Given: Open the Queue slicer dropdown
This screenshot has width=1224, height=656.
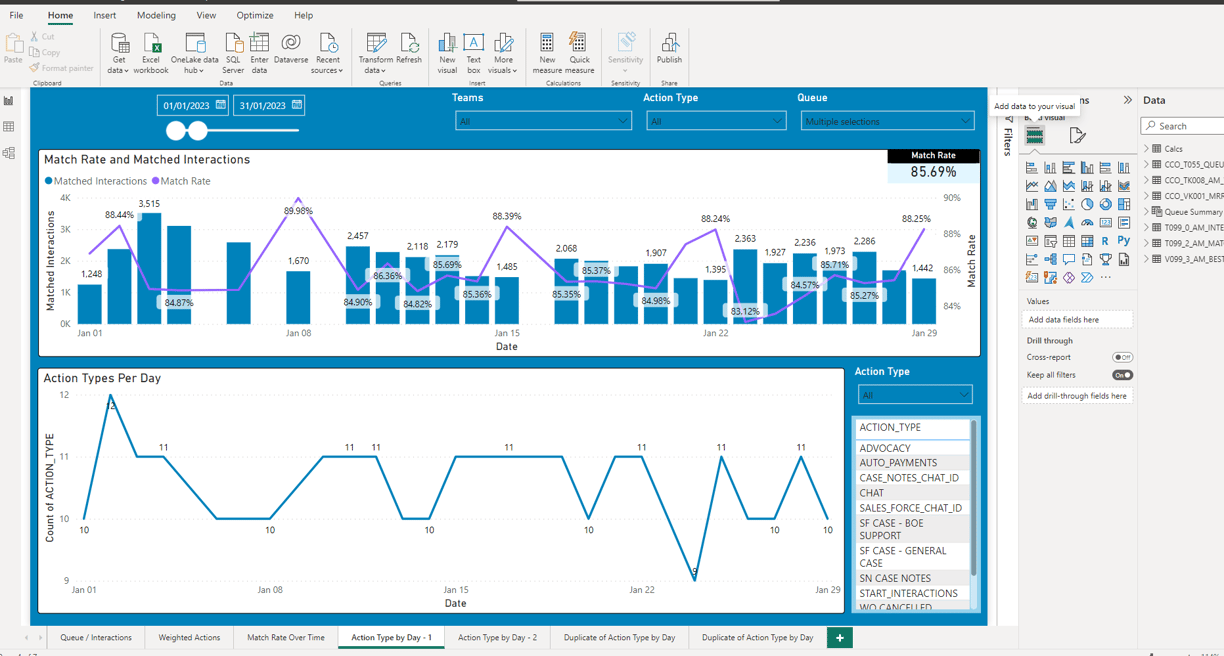Looking at the screenshot, I should [x=887, y=121].
